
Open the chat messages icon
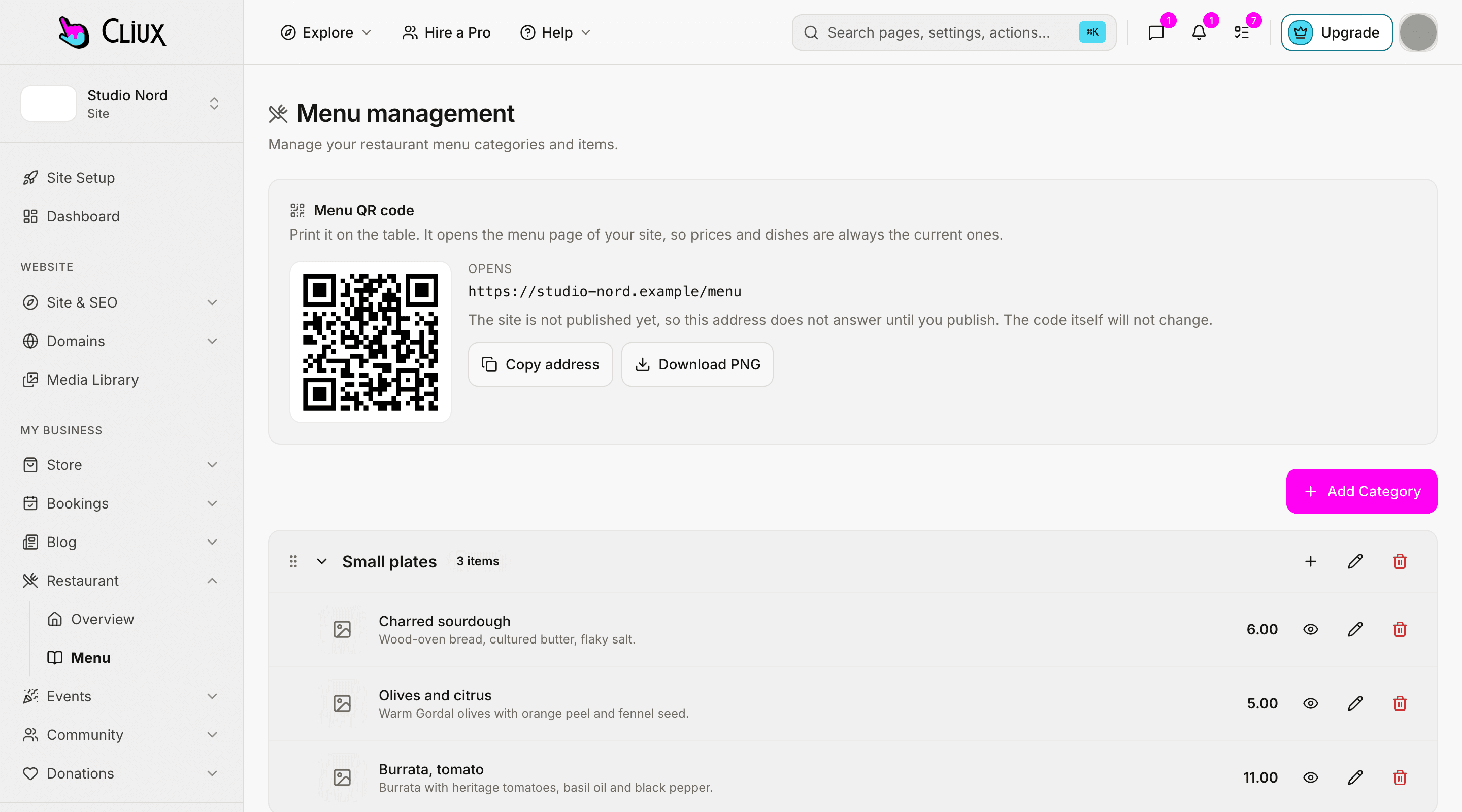(x=1156, y=32)
